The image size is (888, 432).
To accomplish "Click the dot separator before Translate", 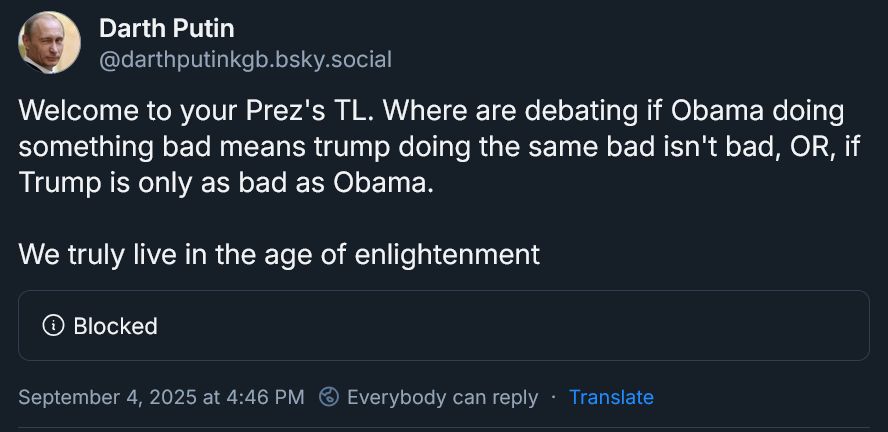I will point(553,397).
